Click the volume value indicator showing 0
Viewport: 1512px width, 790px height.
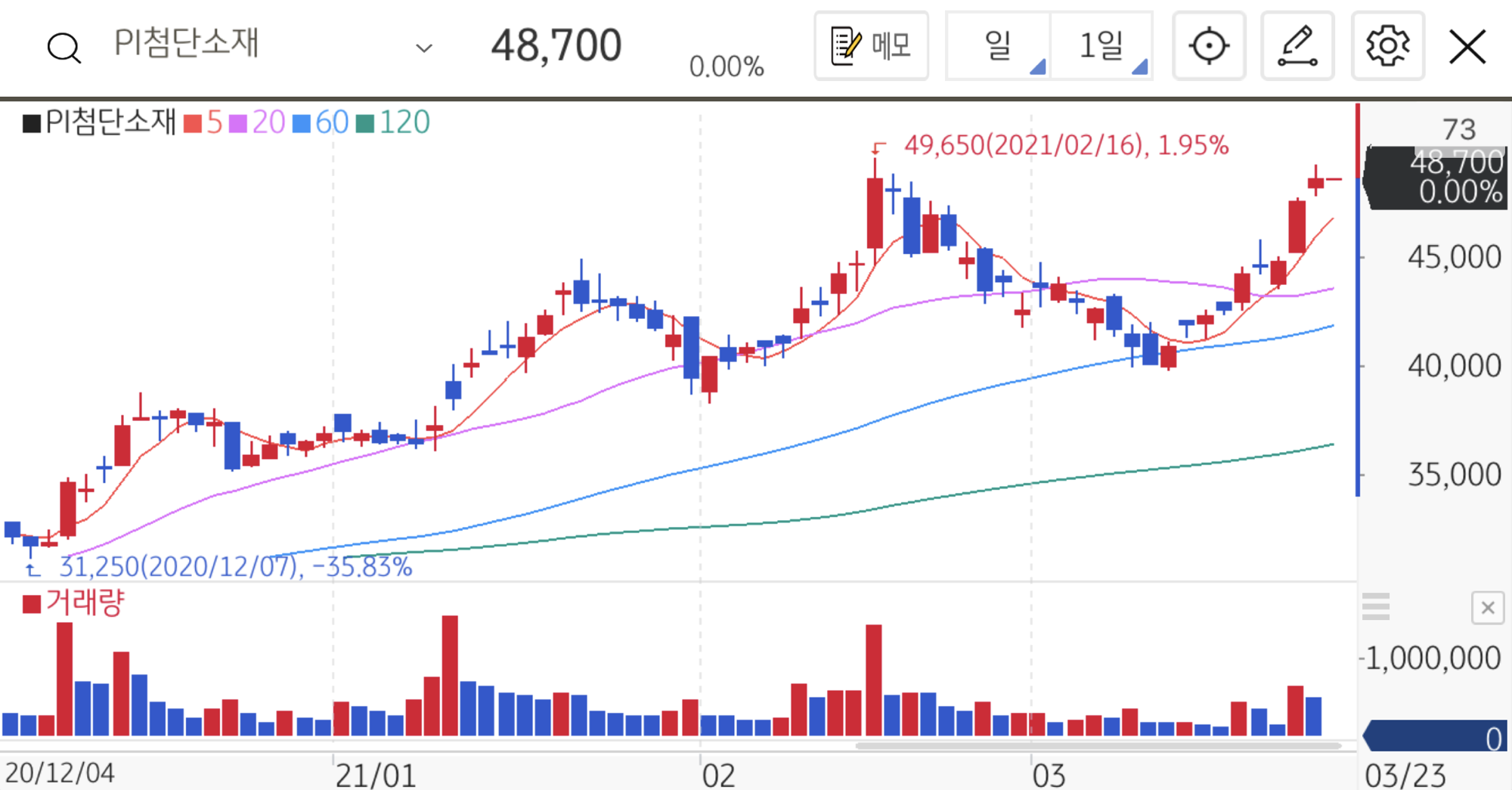[x=1435, y=736]
